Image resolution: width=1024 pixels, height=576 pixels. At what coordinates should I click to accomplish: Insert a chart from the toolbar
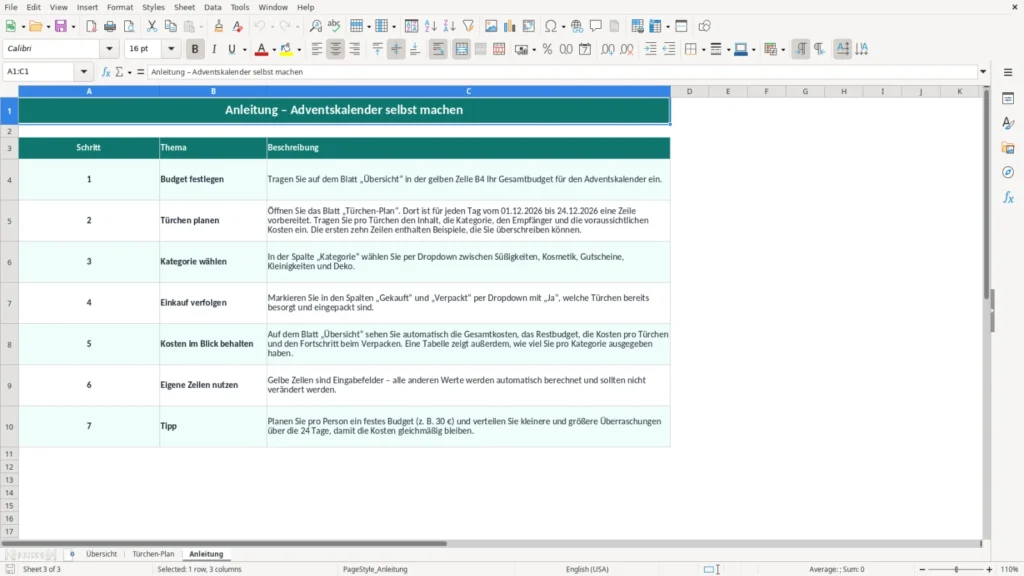[509, 26]
